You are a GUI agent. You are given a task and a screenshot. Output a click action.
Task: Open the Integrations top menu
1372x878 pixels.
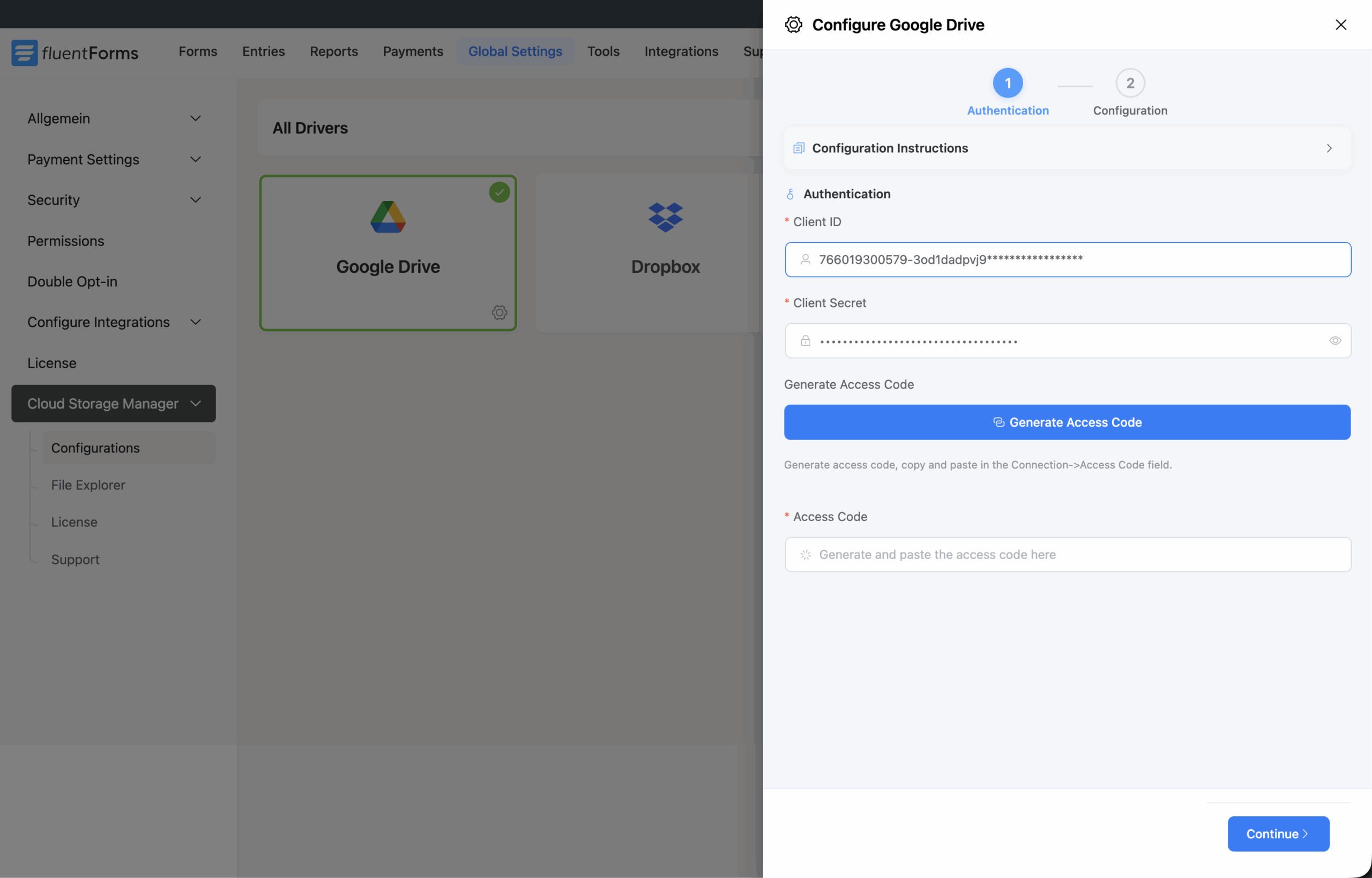(x=681, y=51)
